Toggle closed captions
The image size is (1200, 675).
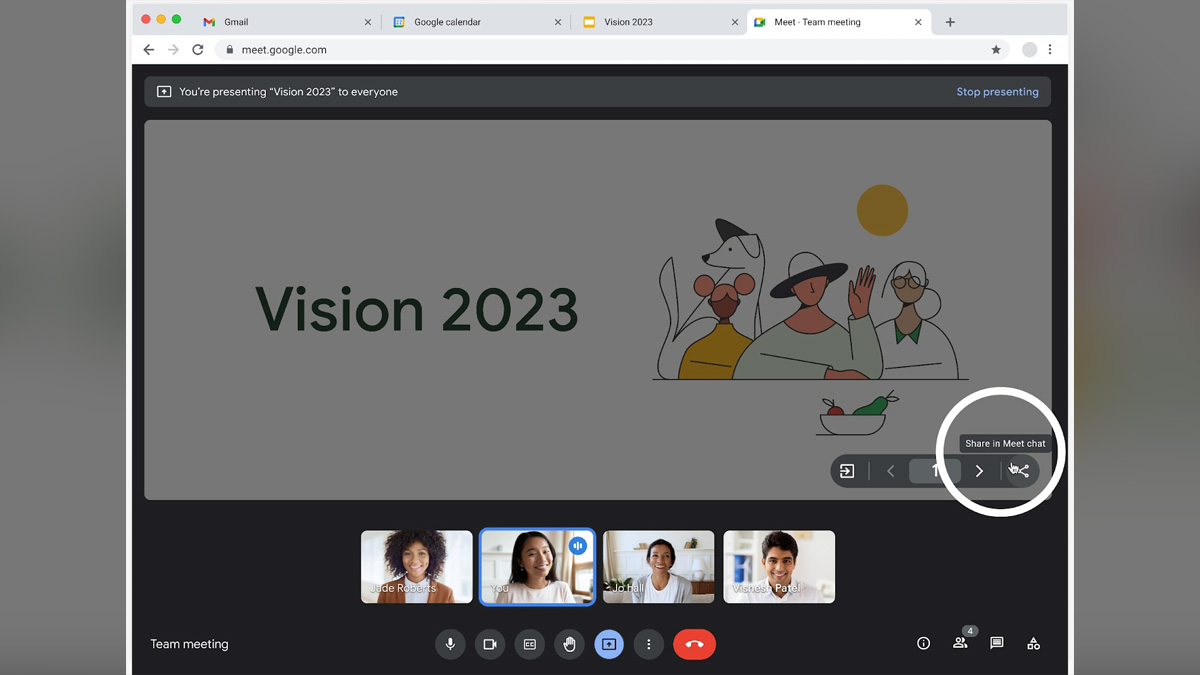tap(530, 644)
